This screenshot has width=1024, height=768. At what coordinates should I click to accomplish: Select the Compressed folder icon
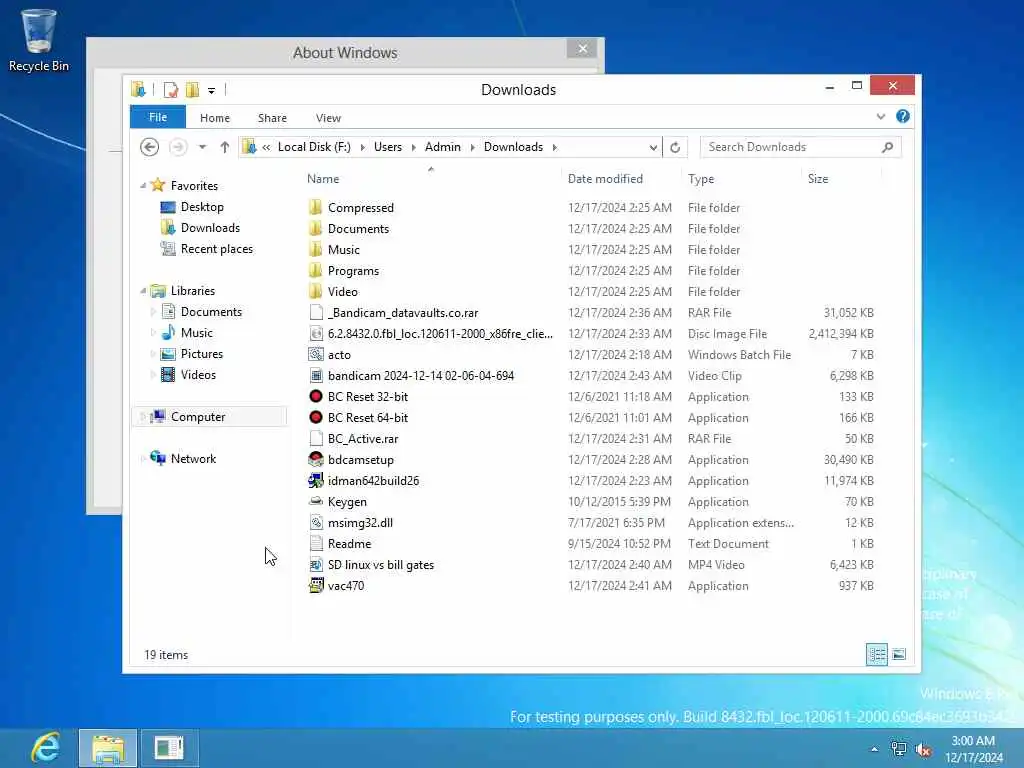(x=315, y=207)
